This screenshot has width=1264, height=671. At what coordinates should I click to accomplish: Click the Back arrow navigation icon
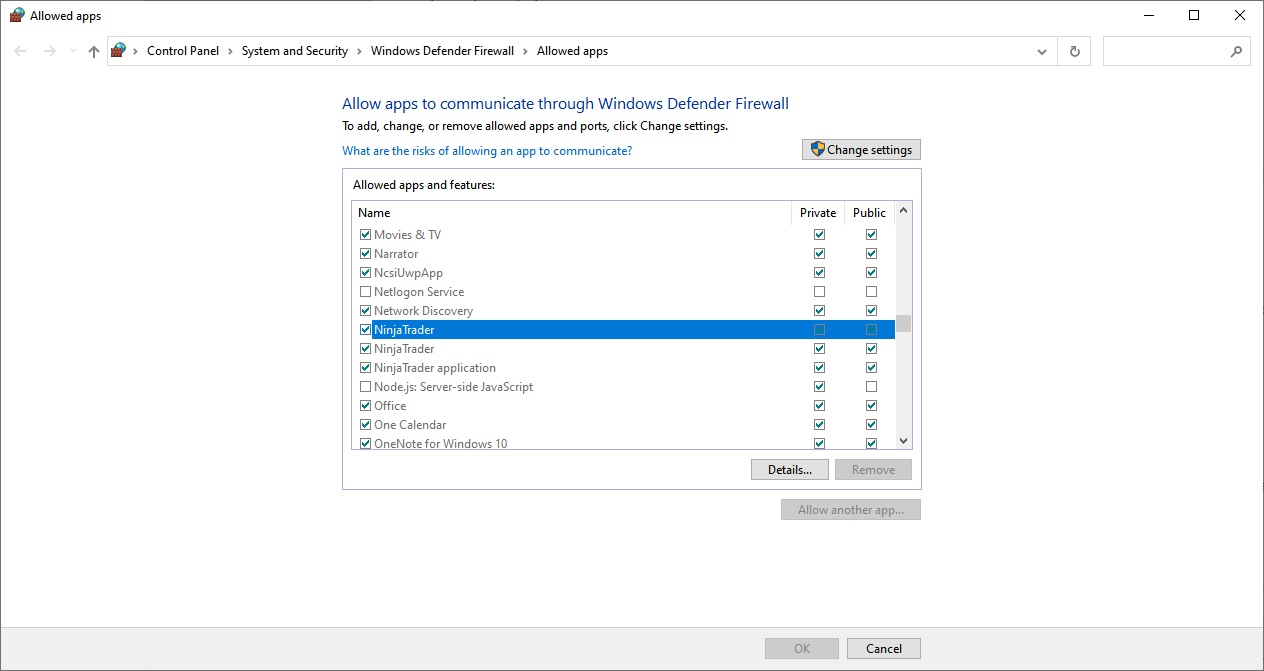[21, 51]
